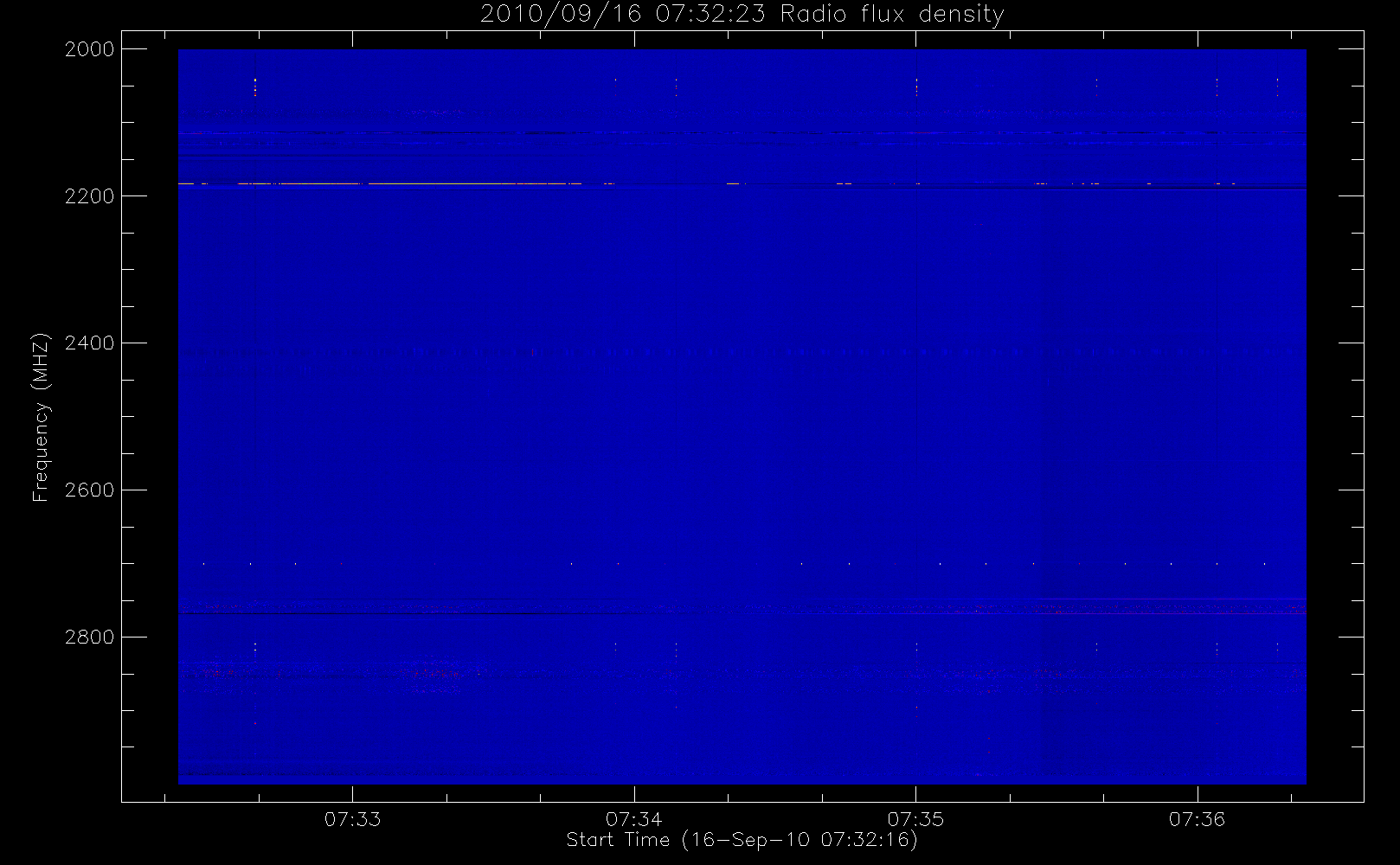The width and height of the screenshot is (1400, 865).
Task: Click the '07:33' time axis label
Action: pos(353,819)
